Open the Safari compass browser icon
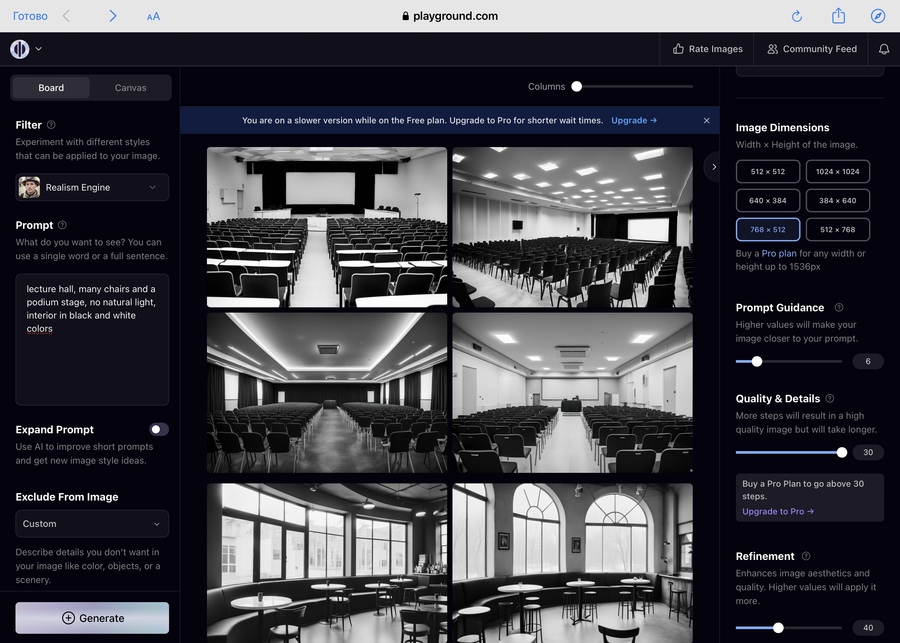 [x=878, y=16]
